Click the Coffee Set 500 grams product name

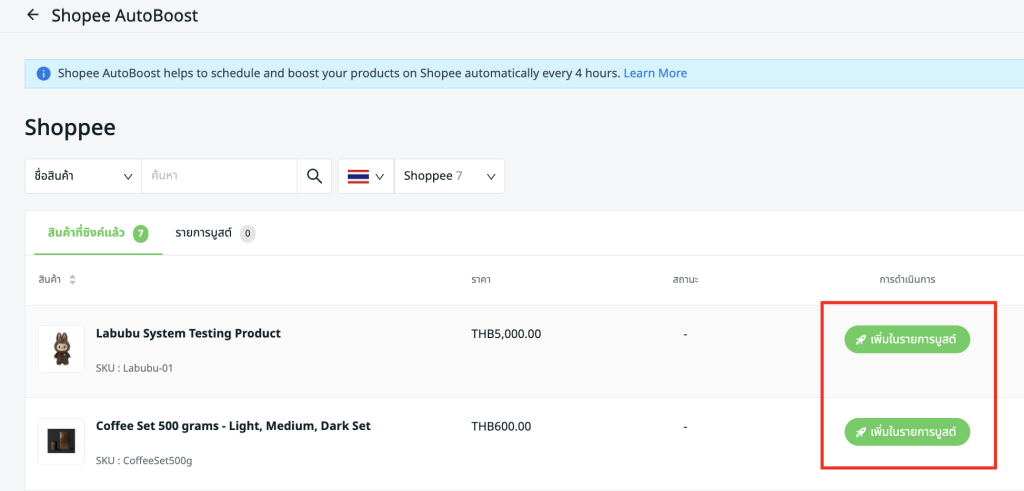click(x=233, y=426)
